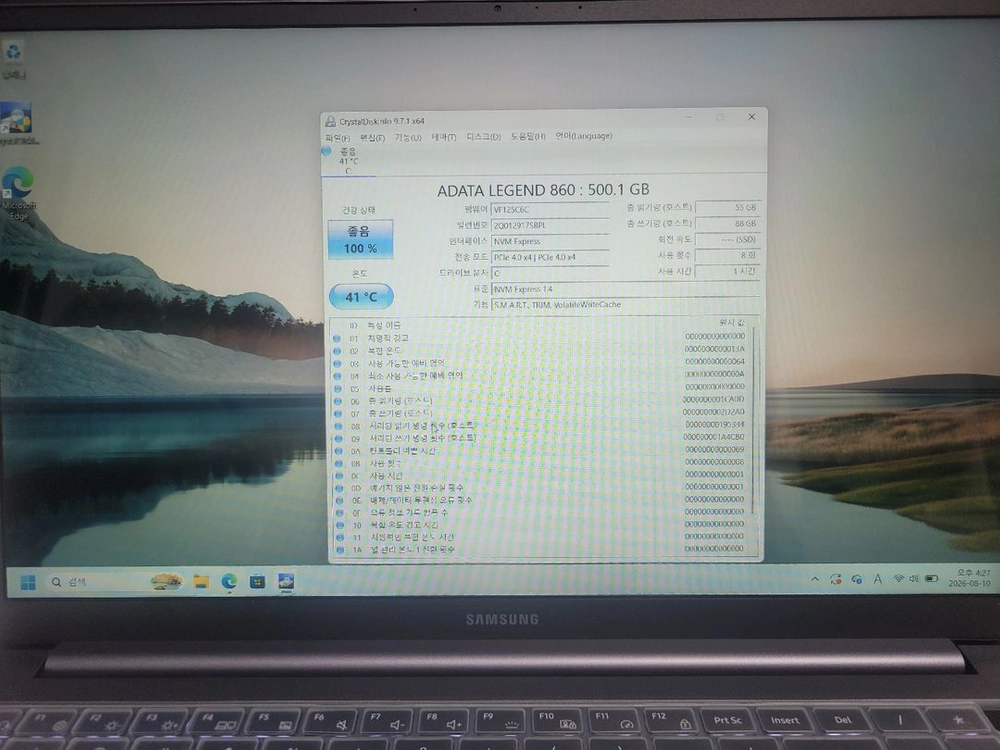This screenshot has height=750, width=1000.
Task: Click the raw value 00000000000013A
Action: [714, 349]
